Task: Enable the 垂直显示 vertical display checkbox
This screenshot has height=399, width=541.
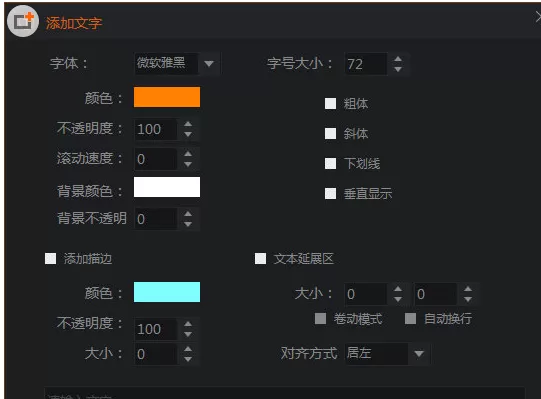Action: point(331,193)
